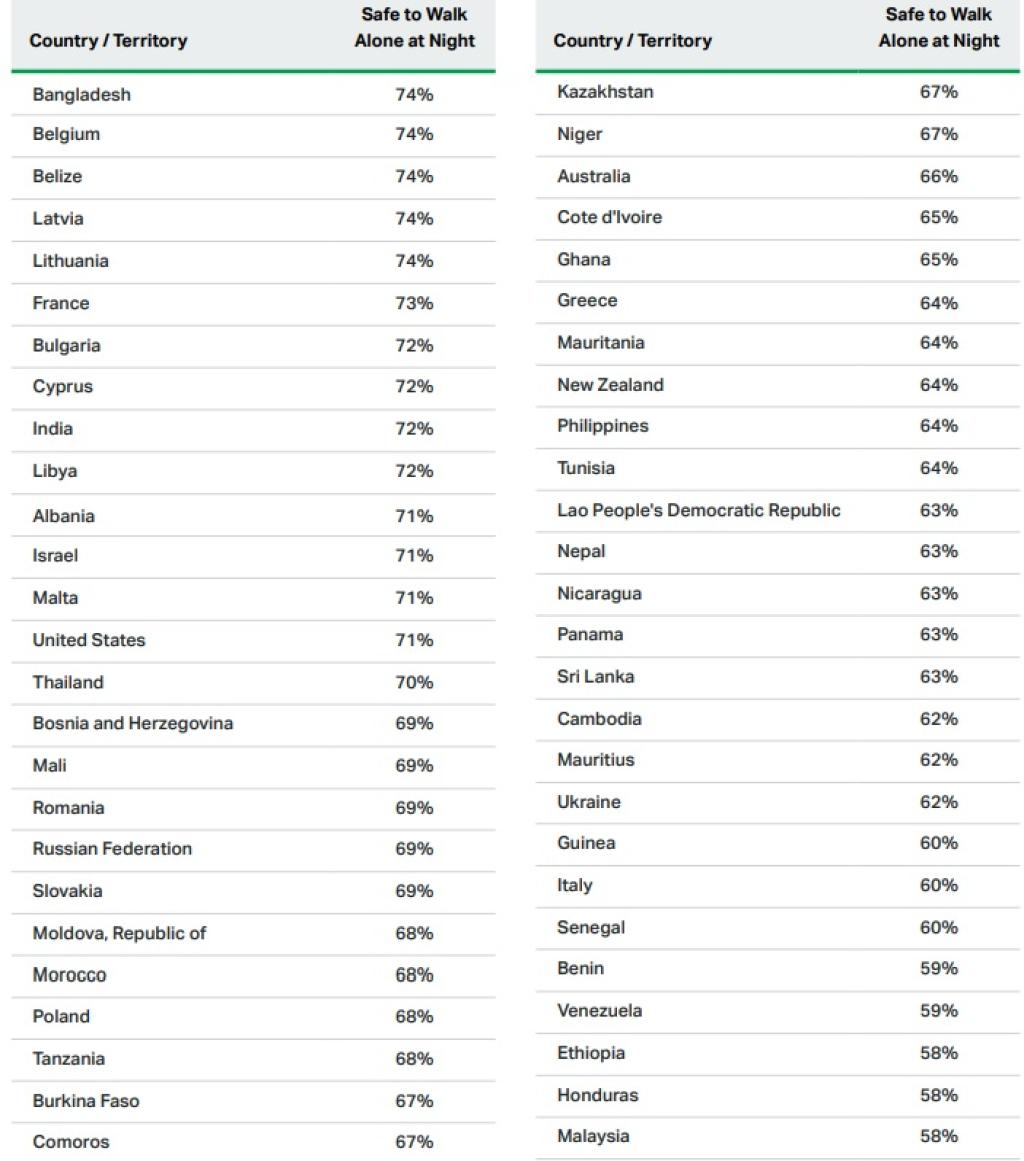Select Moldova, Republic of text

point(119,933)
